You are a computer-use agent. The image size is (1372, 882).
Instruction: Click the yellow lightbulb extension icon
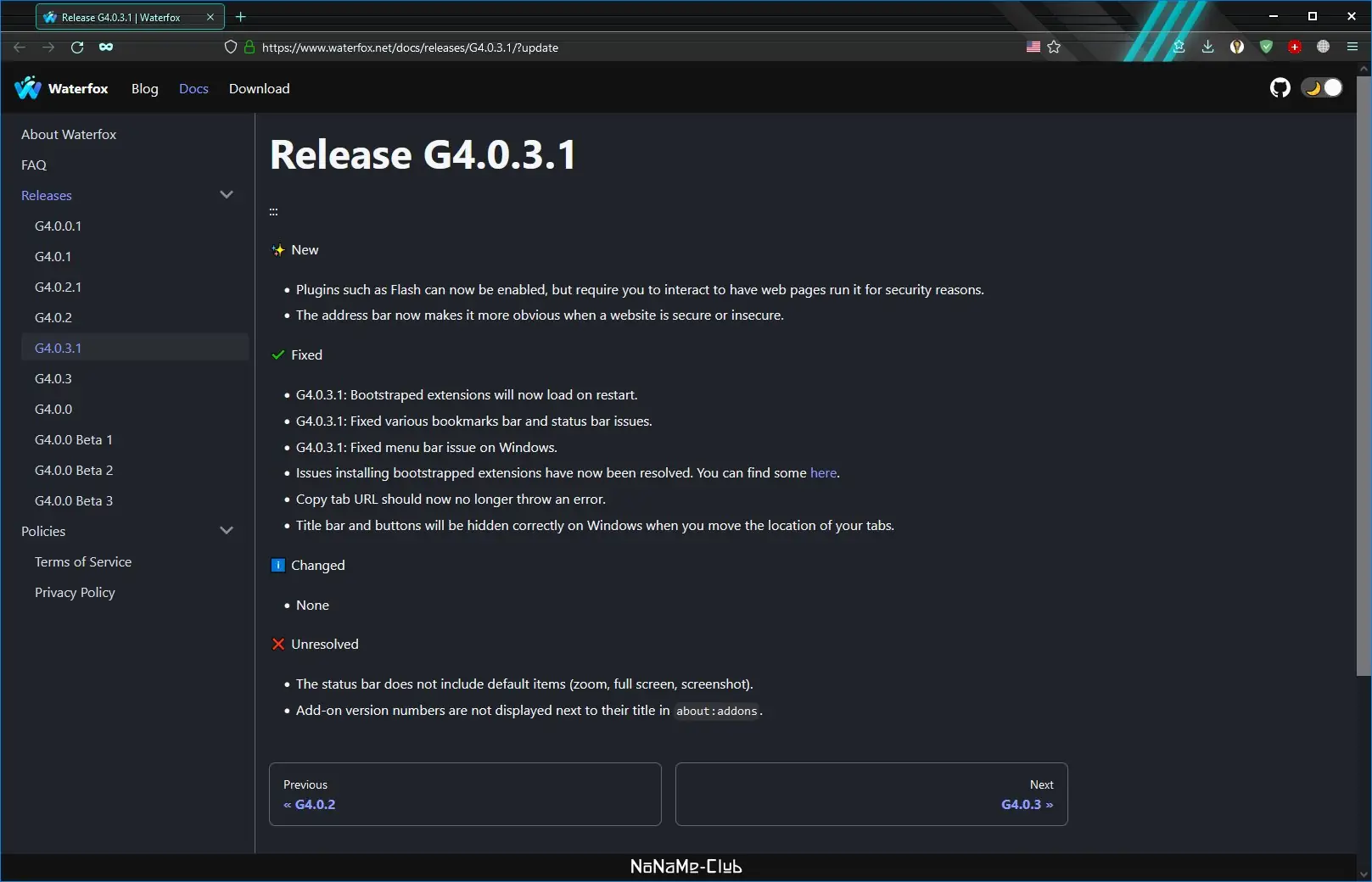[1237, 47]
